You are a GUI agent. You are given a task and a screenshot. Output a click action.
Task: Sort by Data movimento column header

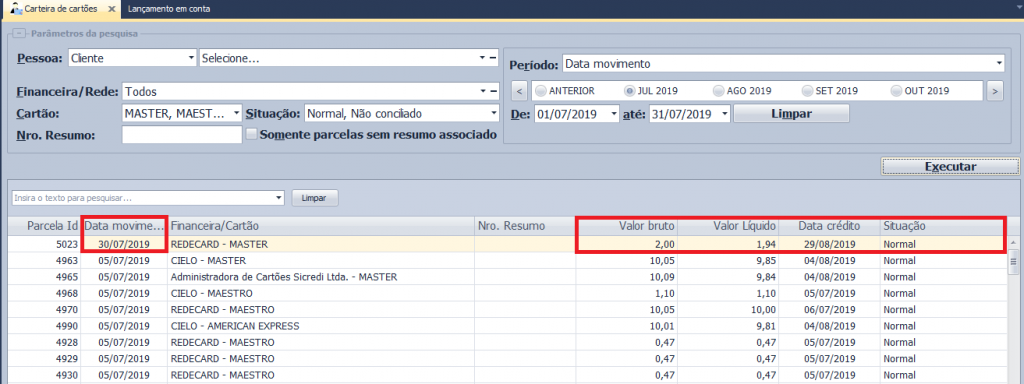click(123, 226)
